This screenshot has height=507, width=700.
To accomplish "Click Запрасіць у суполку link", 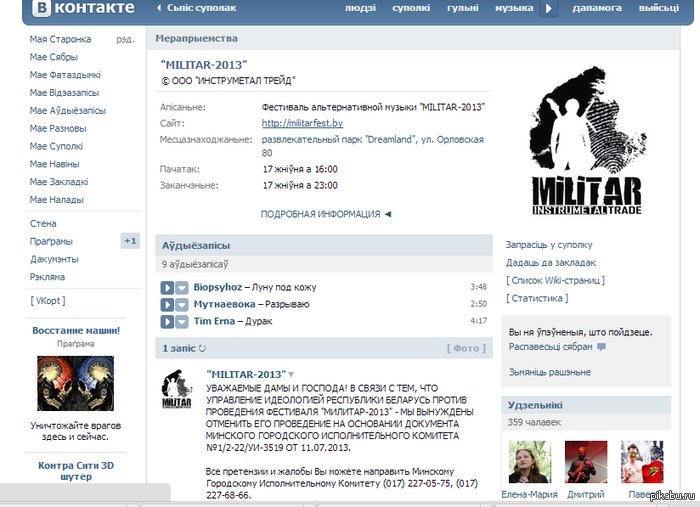I will coord(549,244).
